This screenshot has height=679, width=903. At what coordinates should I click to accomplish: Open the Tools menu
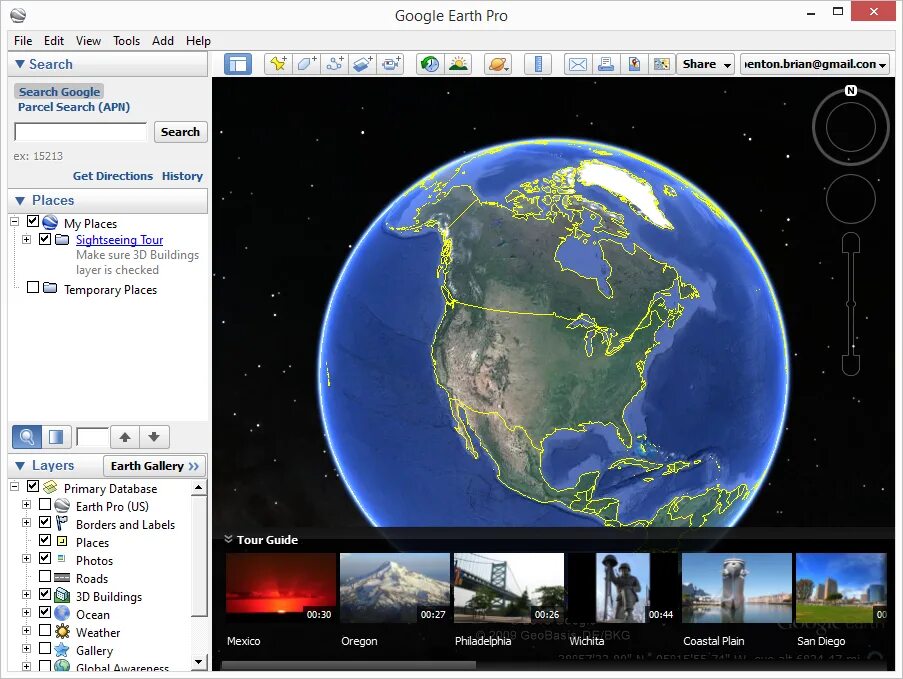point(126,41)
